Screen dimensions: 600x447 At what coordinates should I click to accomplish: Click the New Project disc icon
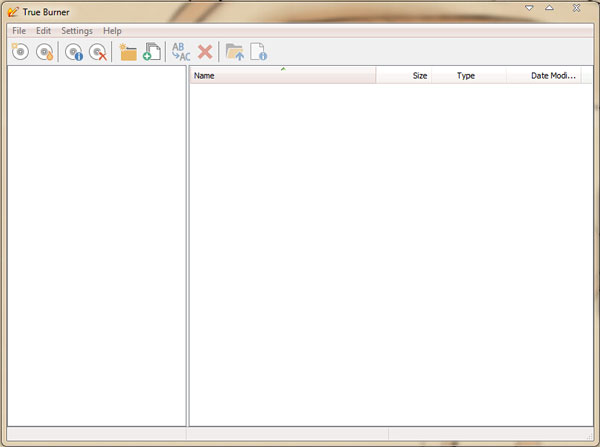(20, 52)
